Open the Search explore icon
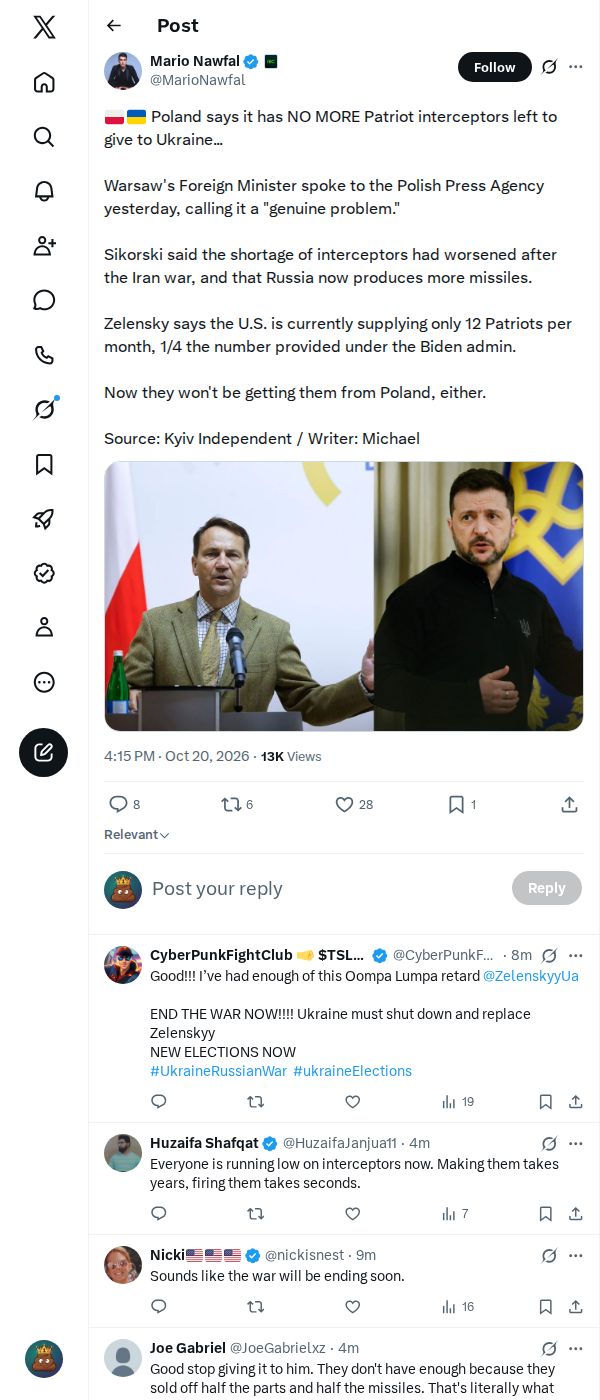600x1400 pixels. 44,136
